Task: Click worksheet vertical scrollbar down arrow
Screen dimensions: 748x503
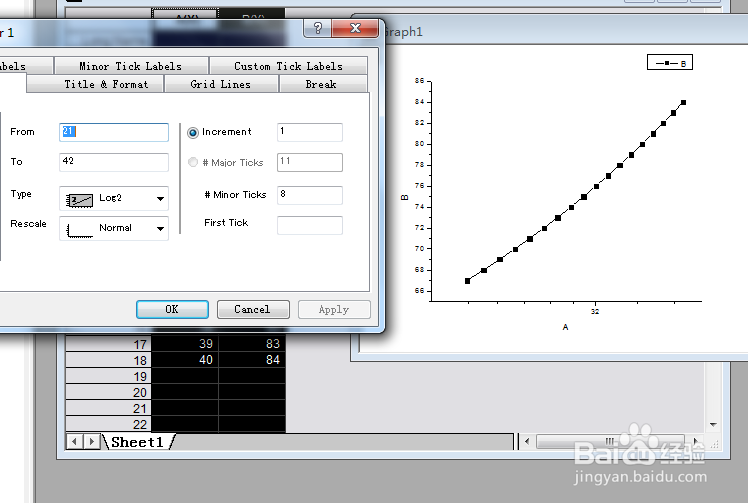Action: [713, 425]
